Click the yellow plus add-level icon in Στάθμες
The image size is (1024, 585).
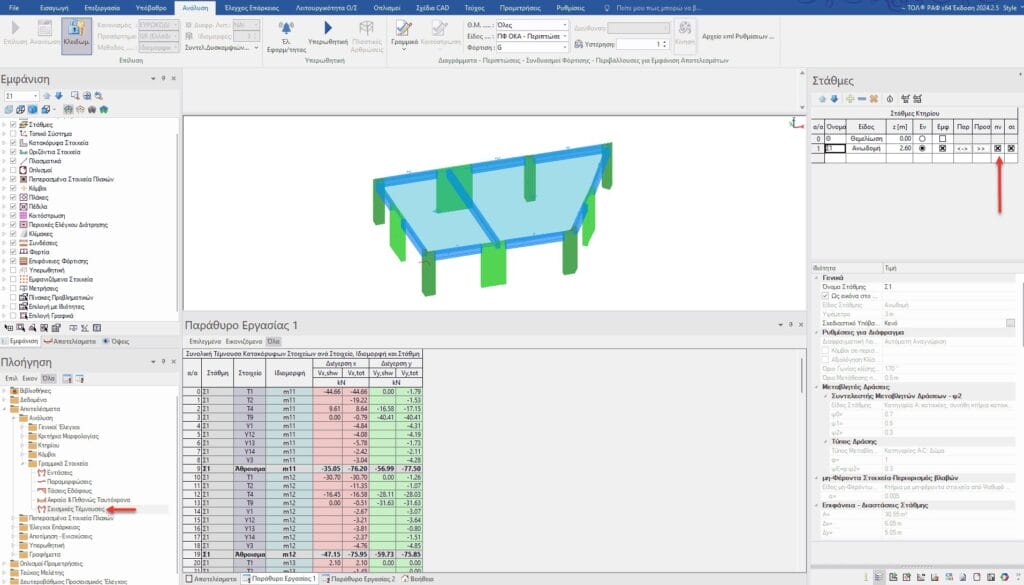coord(850,99)
